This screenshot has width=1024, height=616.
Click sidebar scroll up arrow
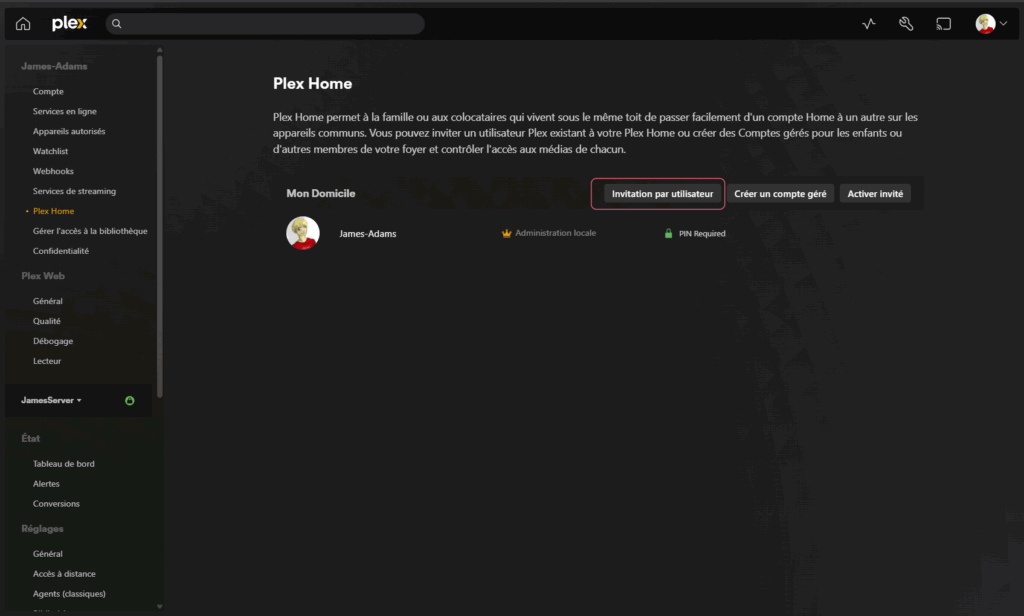pos(159,50)
